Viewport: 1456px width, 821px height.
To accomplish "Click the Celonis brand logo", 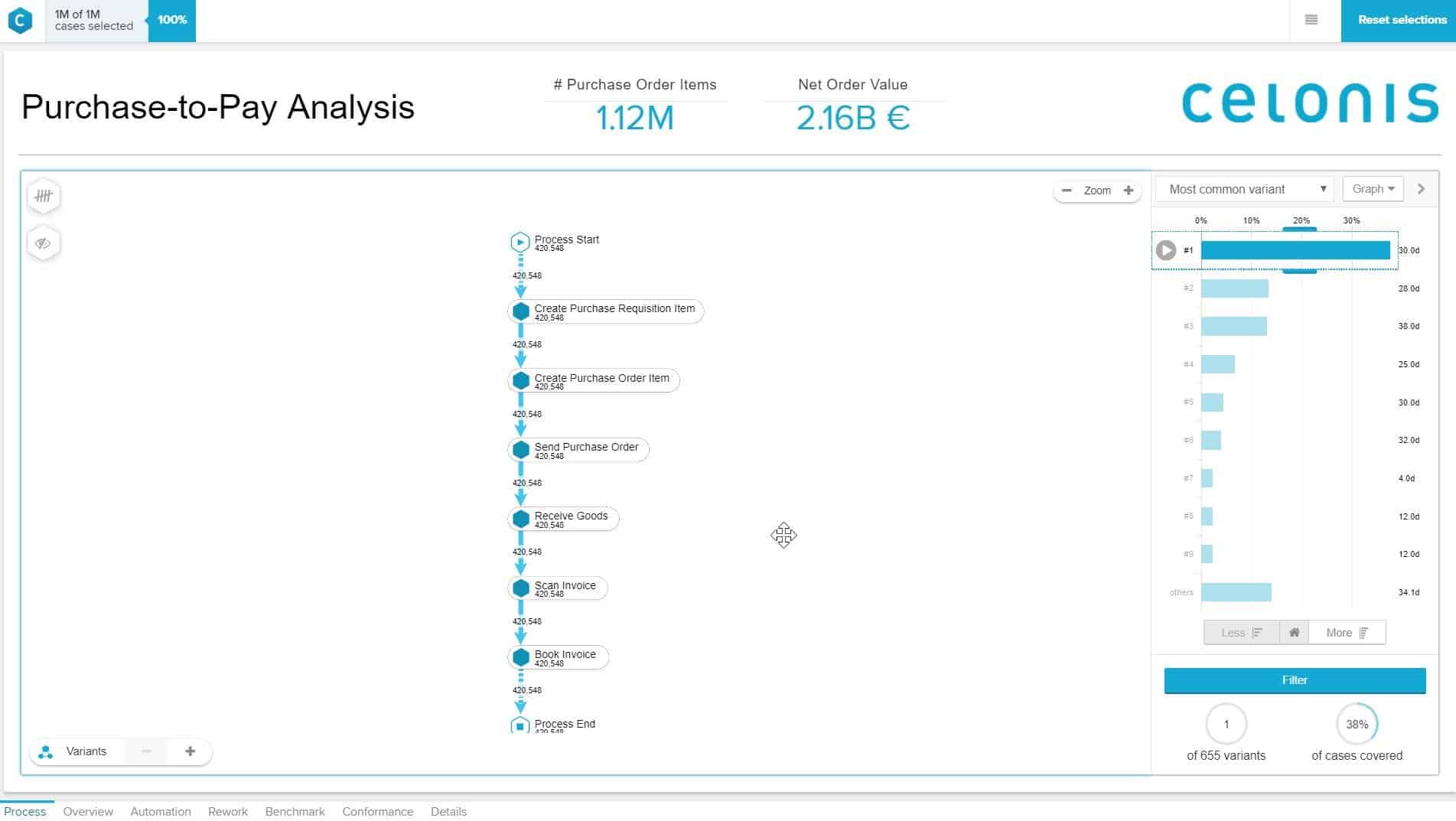I will click(1310, 103).
